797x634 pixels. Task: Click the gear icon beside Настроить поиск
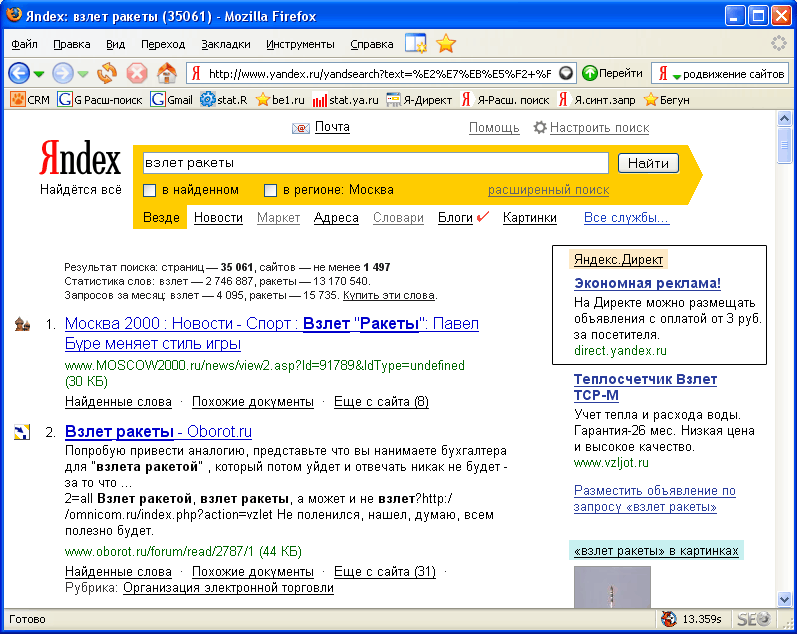click(x=540, y=127)
